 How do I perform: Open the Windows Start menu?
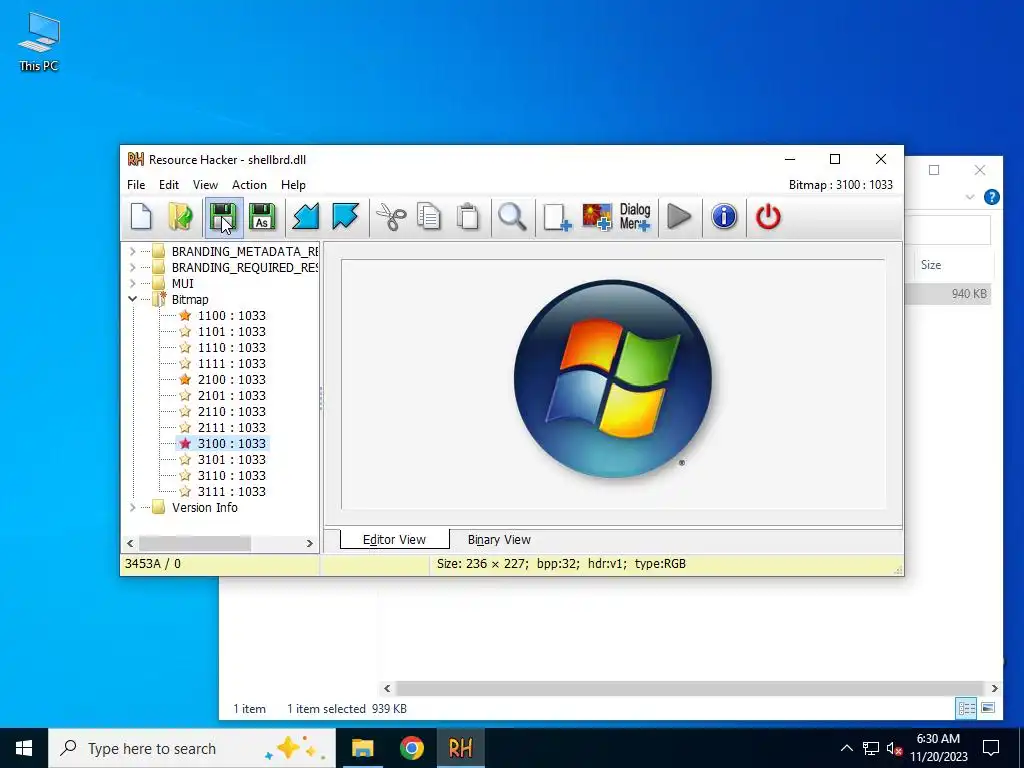click(24, 748)
